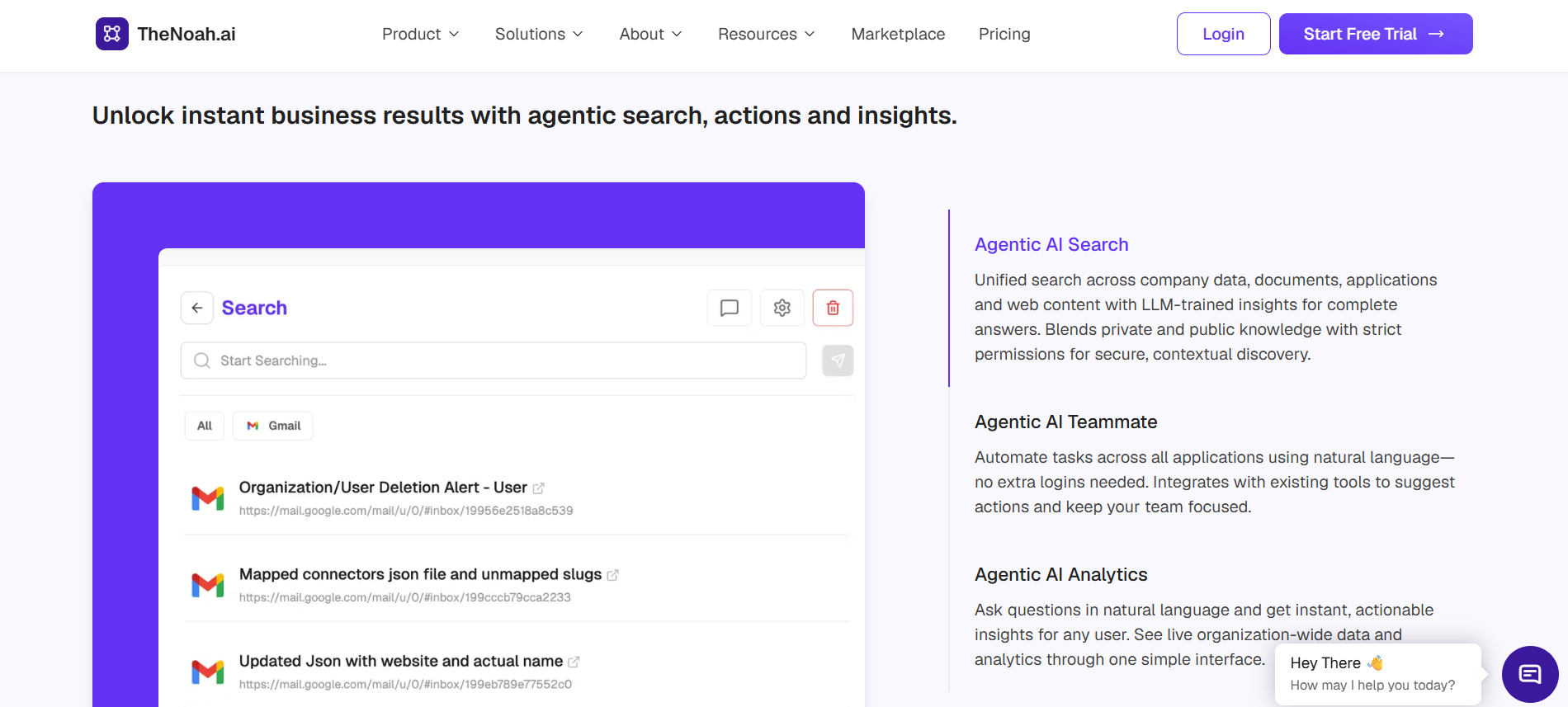Click the Start Free Trial button
The height and width of the screenshot is (707, 1568).
(1376, 34)
